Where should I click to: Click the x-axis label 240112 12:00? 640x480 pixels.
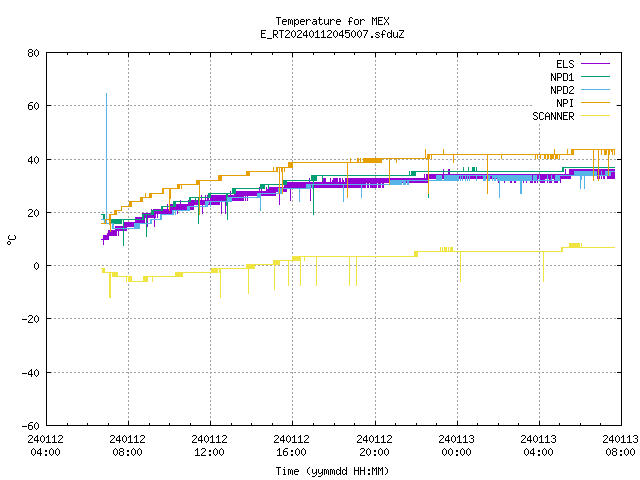[x=209, y=446]
